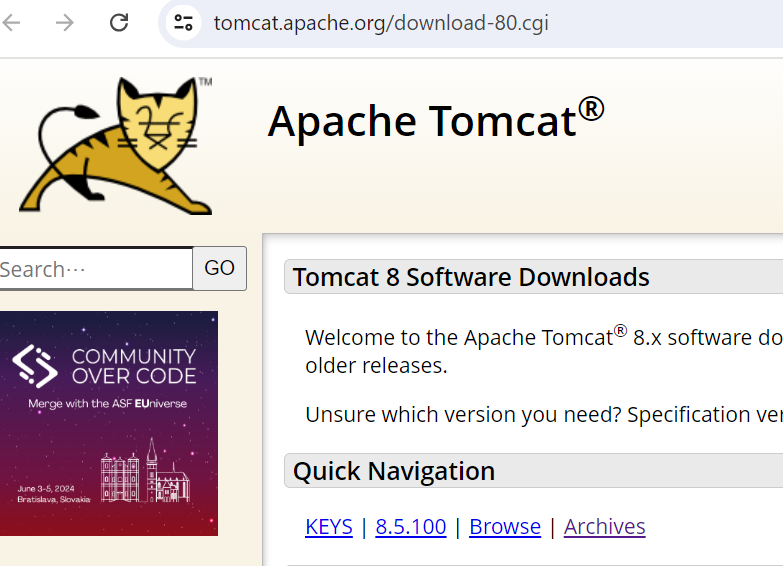Click the Tomcat 8 Software Downloads heading
The height and width of the screenshot is (566, 783).
click(471, 277)
